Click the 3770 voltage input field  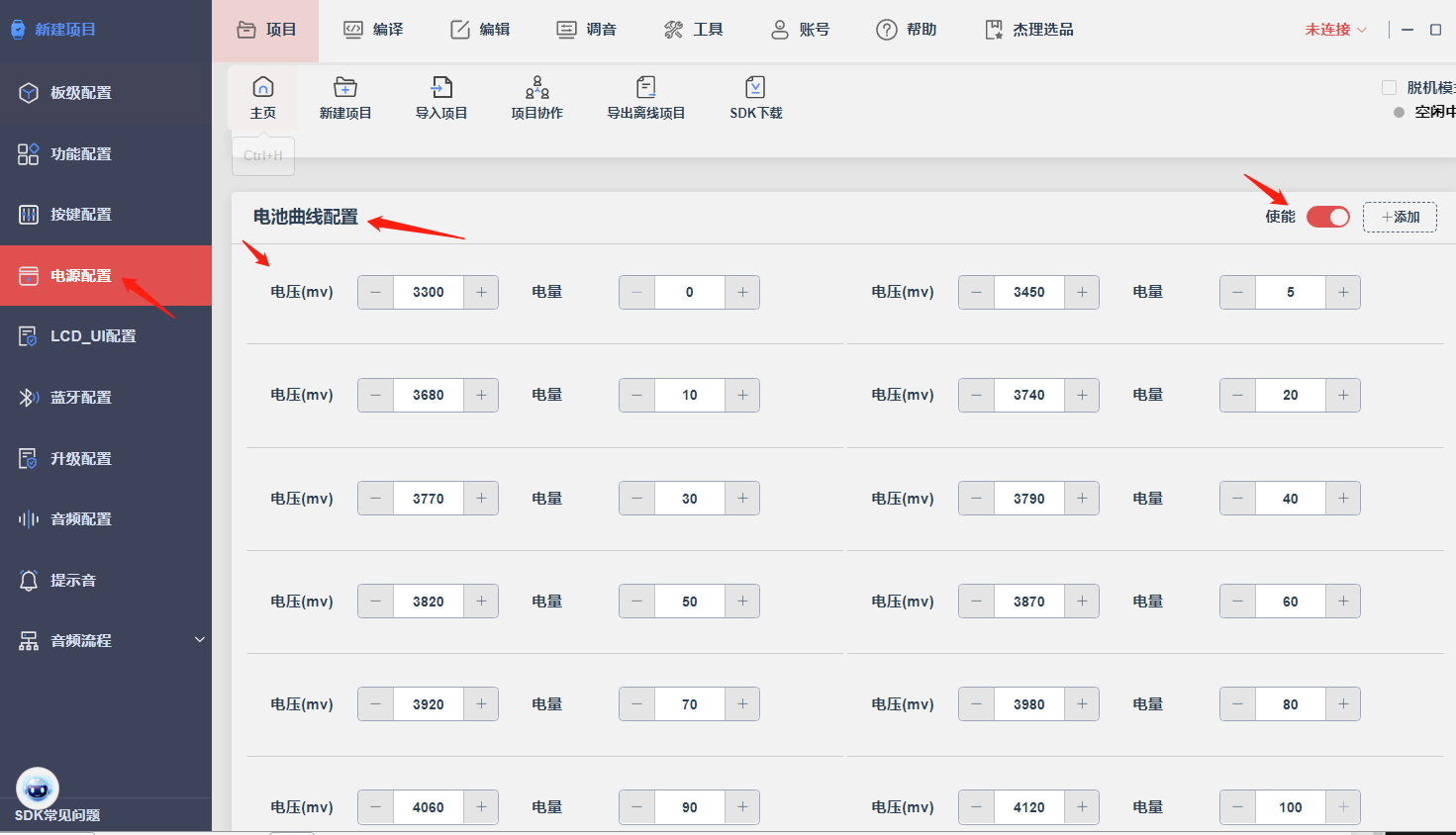(x=429, y=499)
